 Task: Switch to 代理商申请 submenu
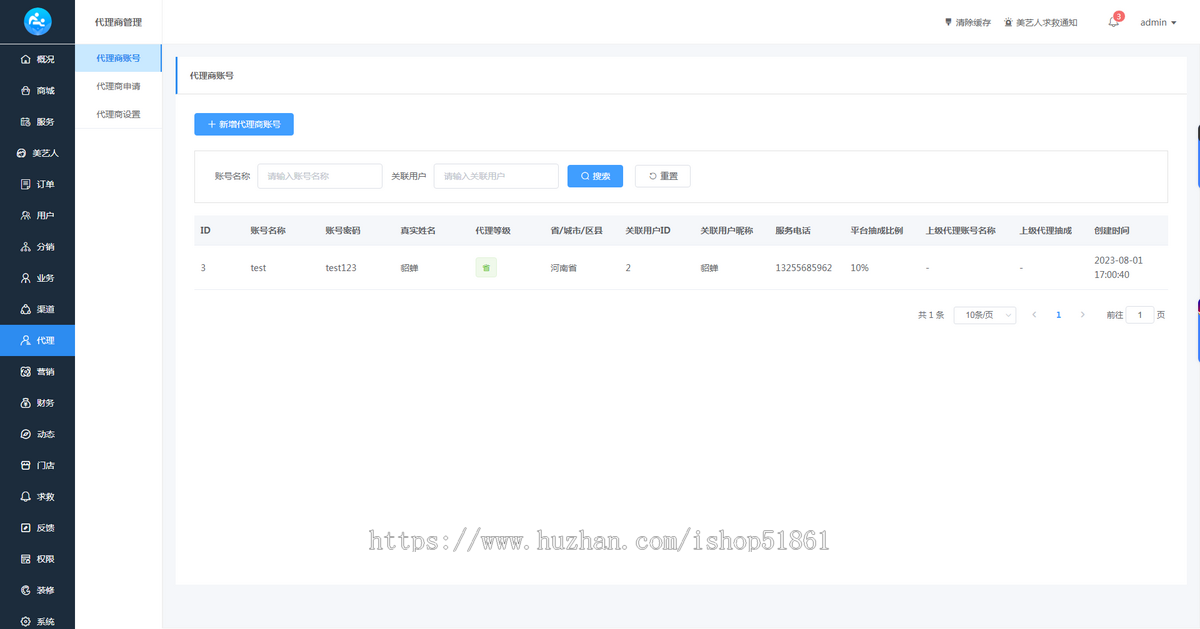click(x=118, y=86)
